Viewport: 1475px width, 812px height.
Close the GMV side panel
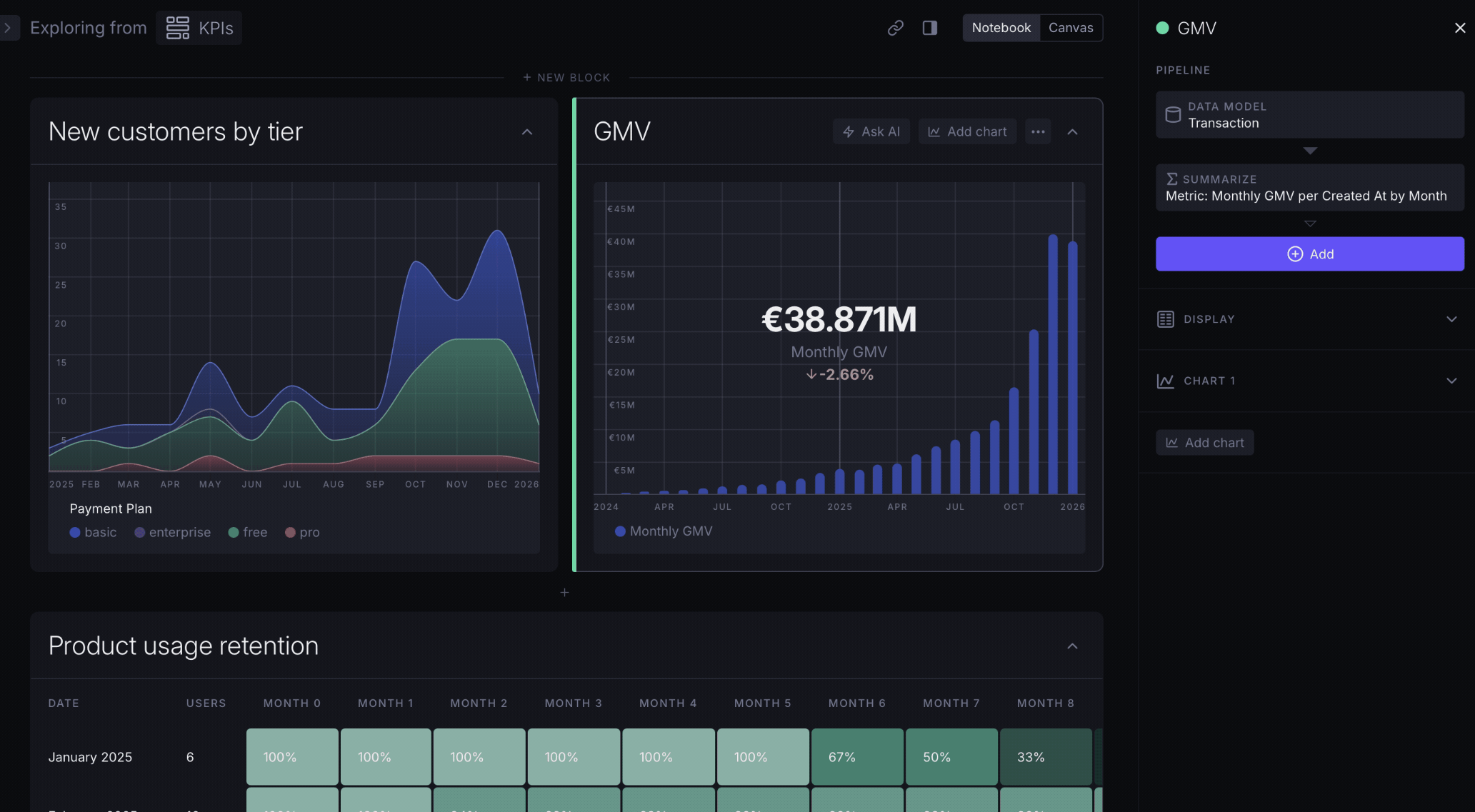point(1459,28)
